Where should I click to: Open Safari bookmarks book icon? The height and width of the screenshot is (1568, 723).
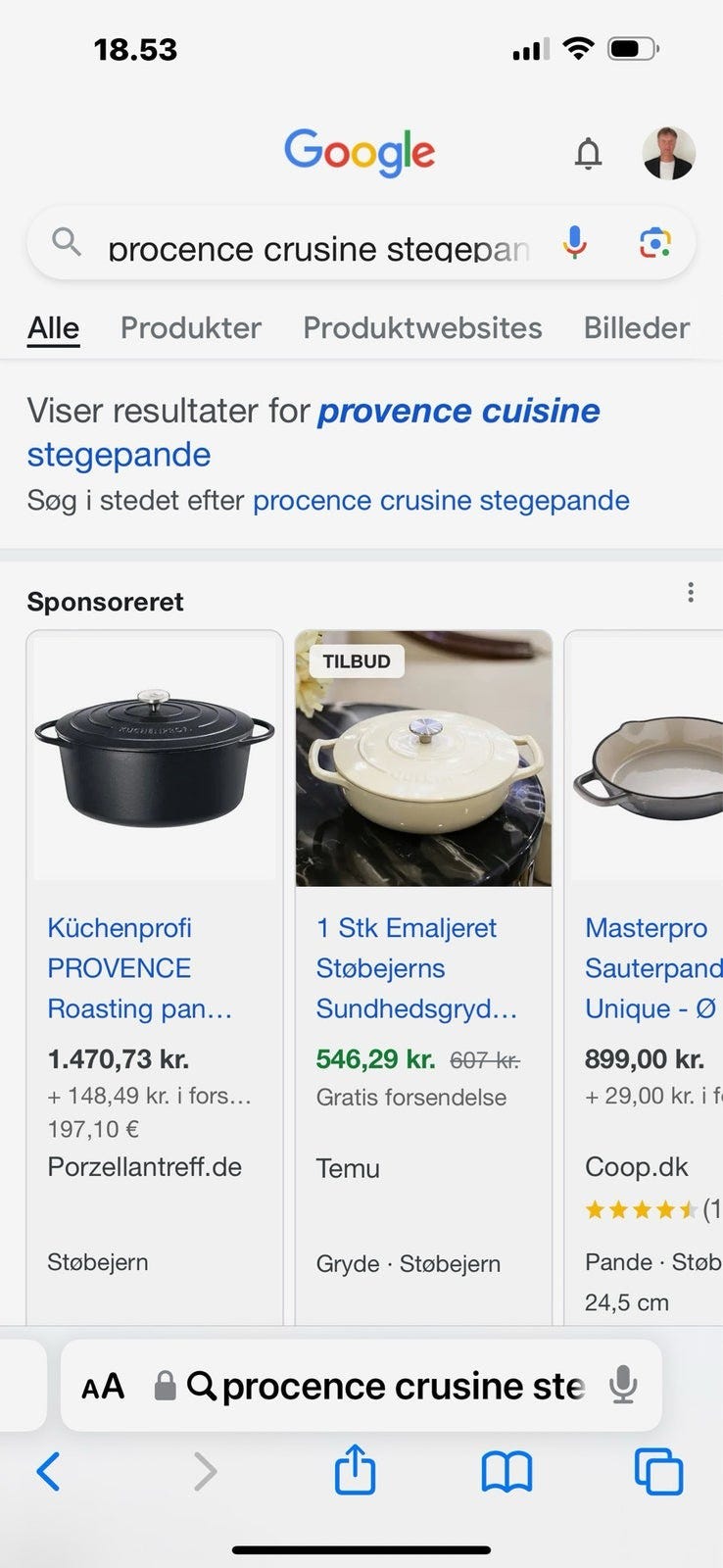pyautogui.click(x=506, y=1471)
